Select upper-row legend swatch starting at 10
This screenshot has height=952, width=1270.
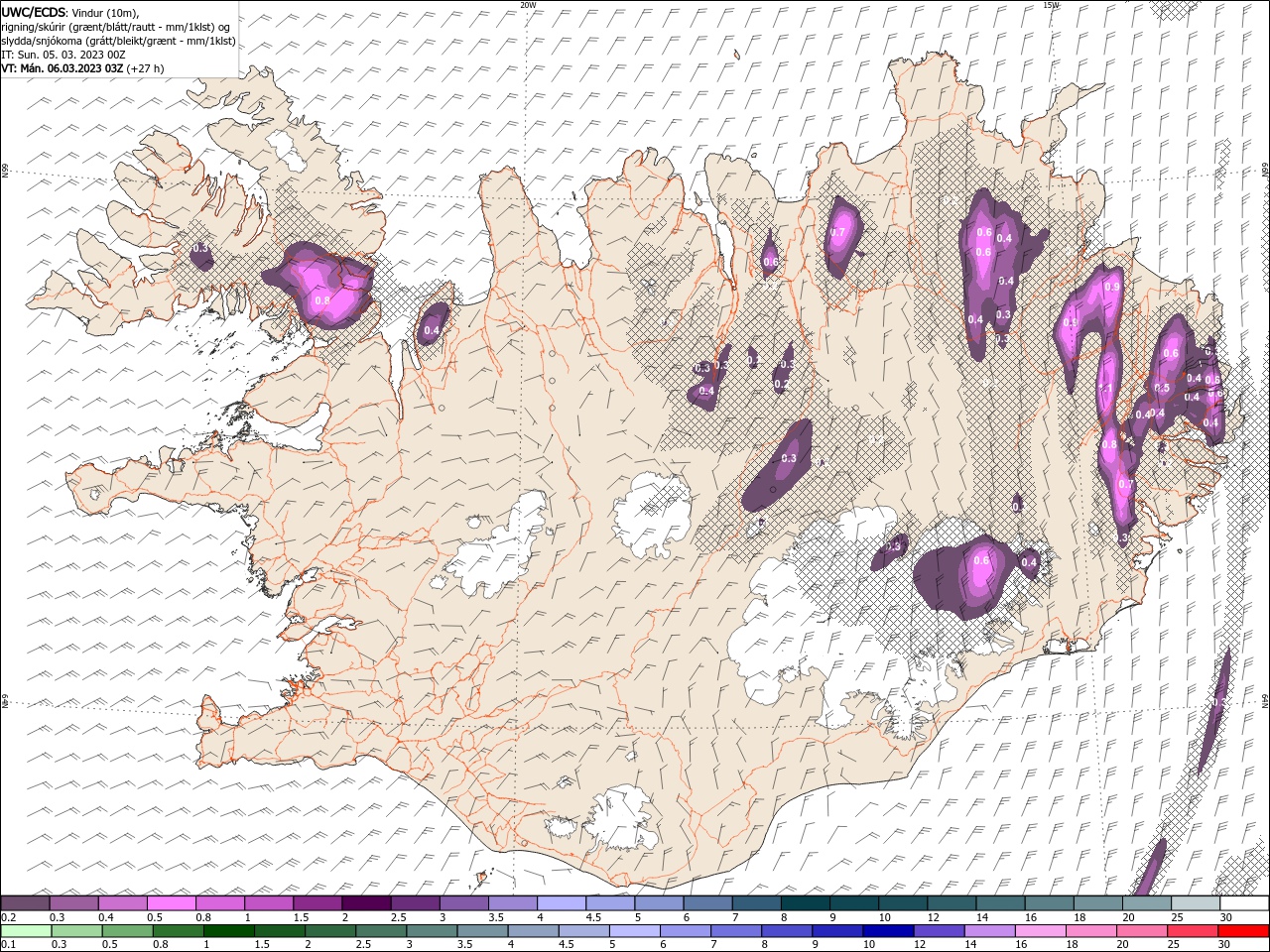(x=902, y=903)
